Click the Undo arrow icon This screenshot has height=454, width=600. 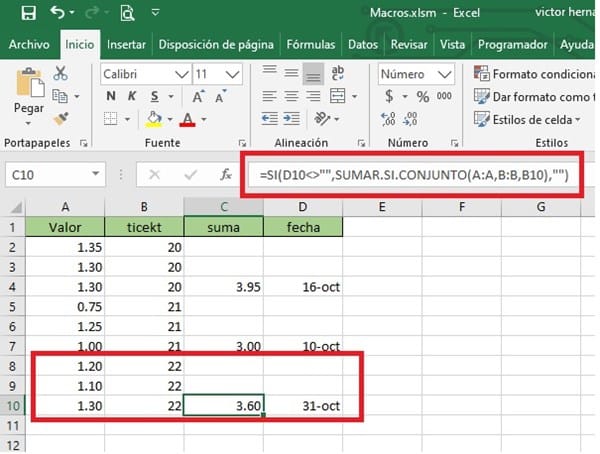57,12
